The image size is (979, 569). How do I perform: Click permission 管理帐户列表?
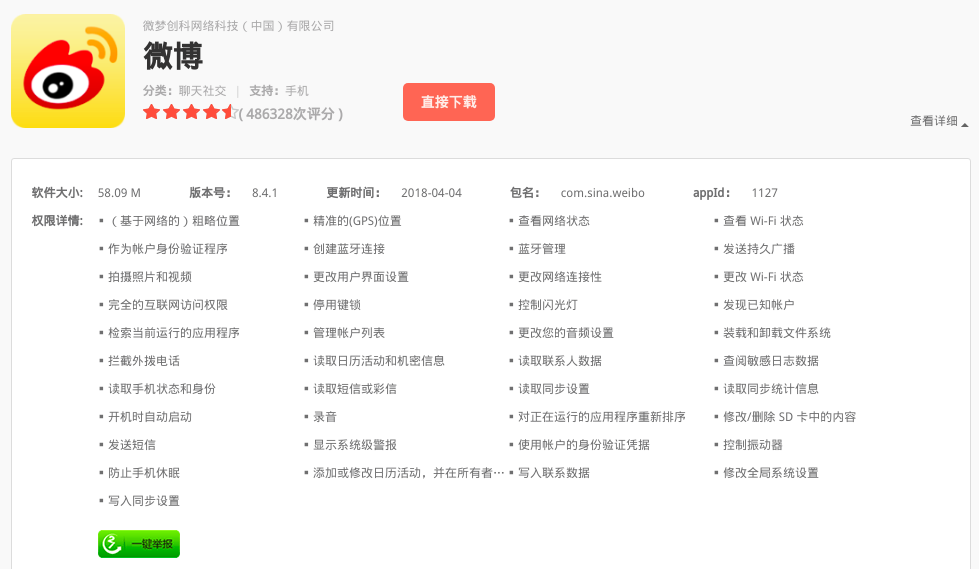(349, 334)
